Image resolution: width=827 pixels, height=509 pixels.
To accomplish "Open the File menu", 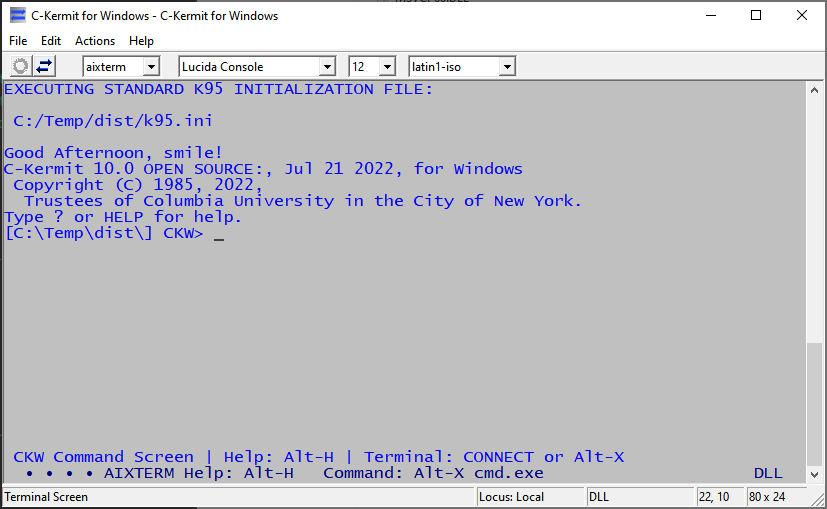I will [x=18, y=41].
